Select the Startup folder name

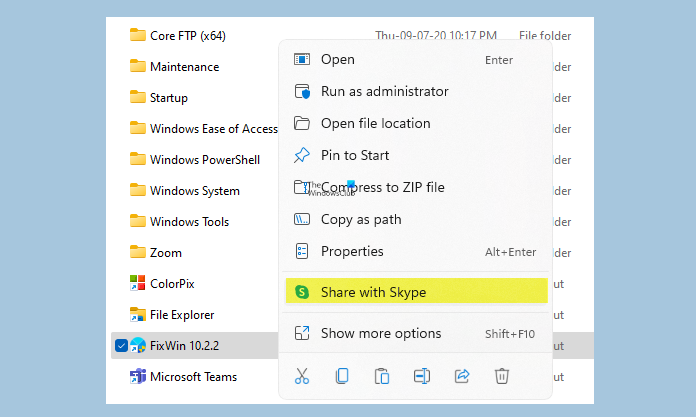169,98
